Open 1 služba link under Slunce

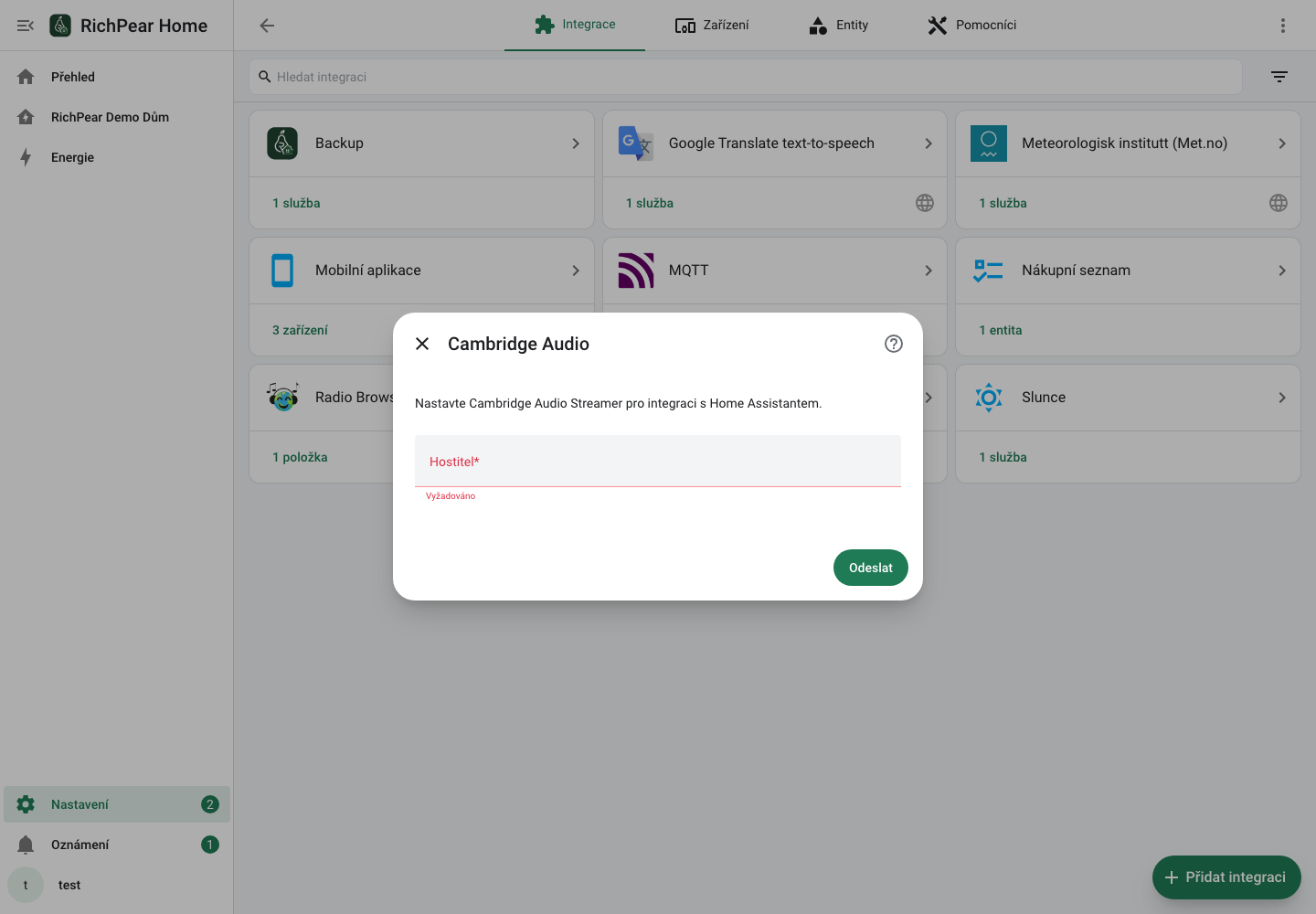click(x=1003, y=457)
